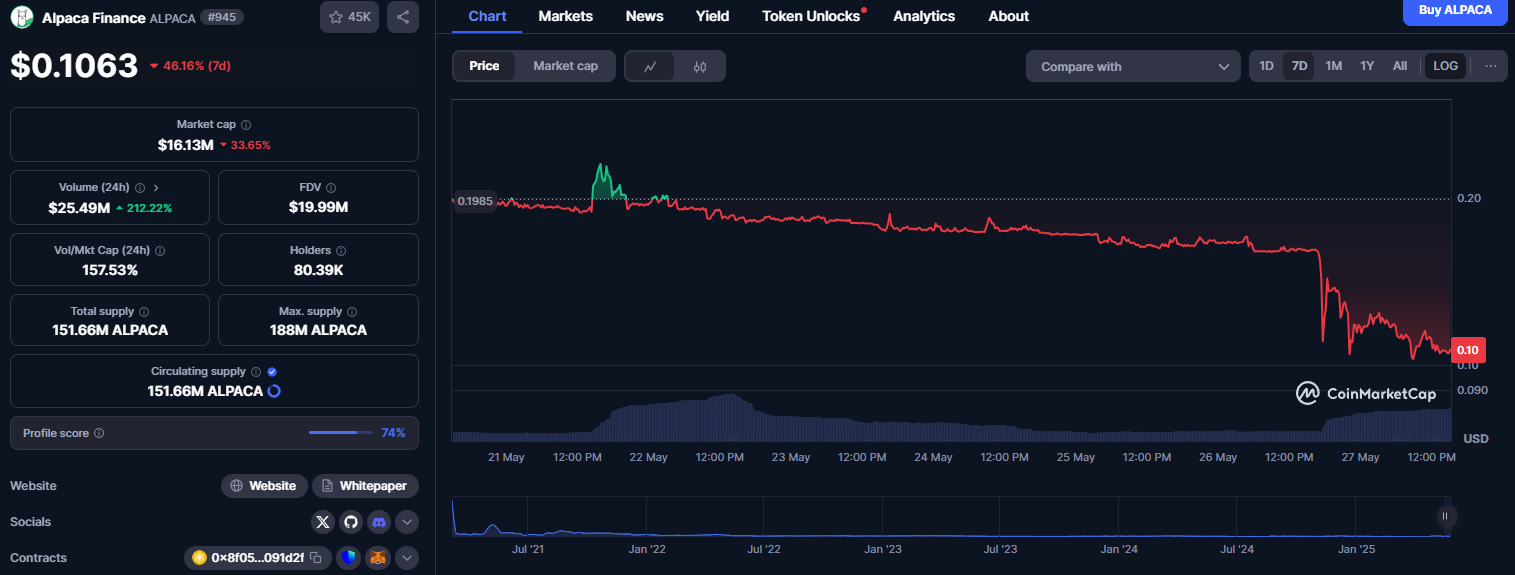
Task: Click the Buy ALPACA button
Action: (x=1455, y=11)
